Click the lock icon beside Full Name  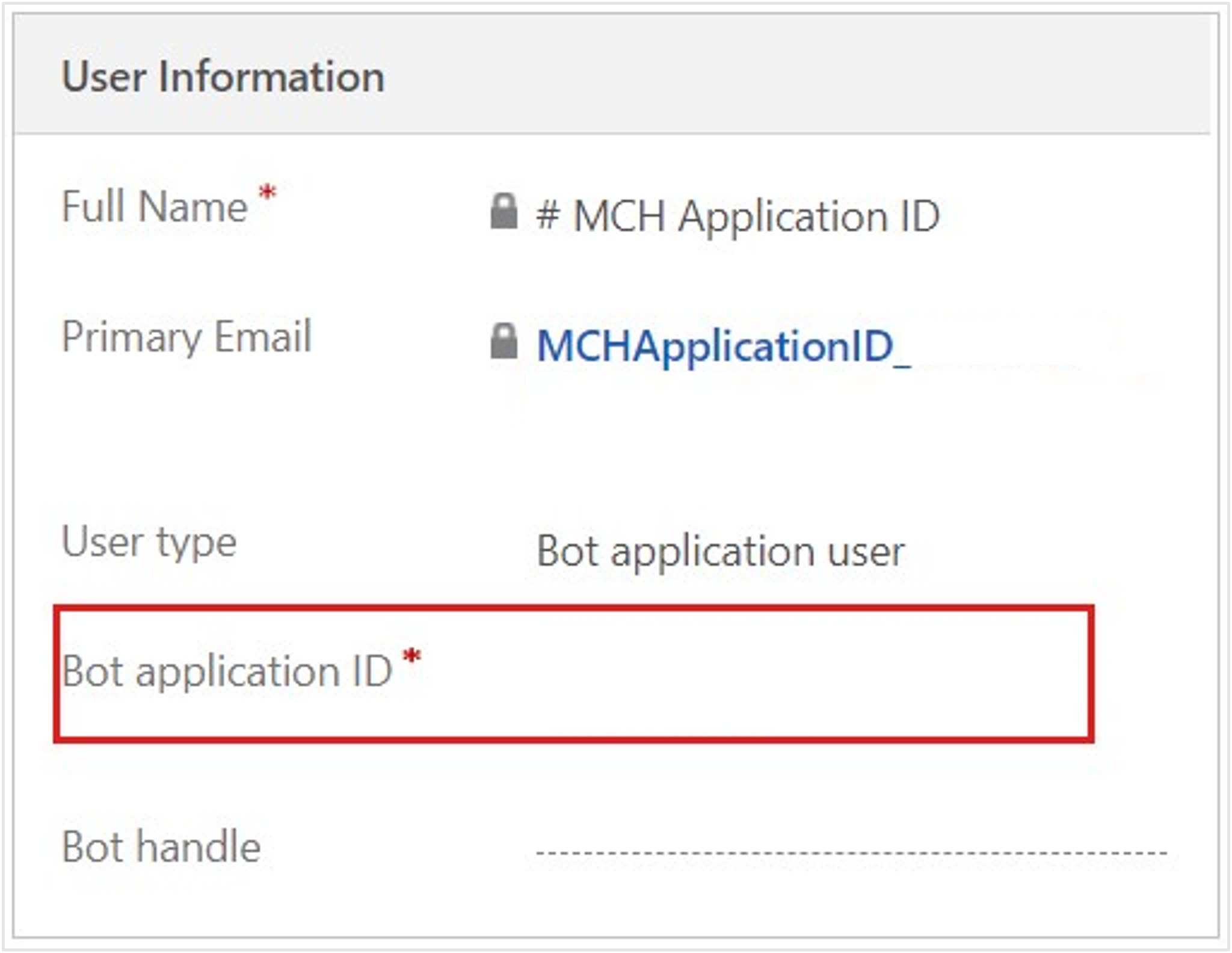pyautogui.click(x=504, y=211)
